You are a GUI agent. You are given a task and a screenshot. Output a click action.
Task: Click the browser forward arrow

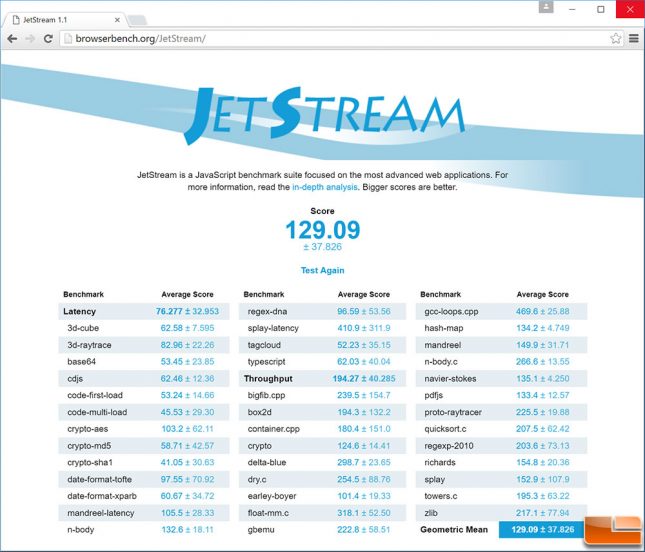(x=30, y=39)
